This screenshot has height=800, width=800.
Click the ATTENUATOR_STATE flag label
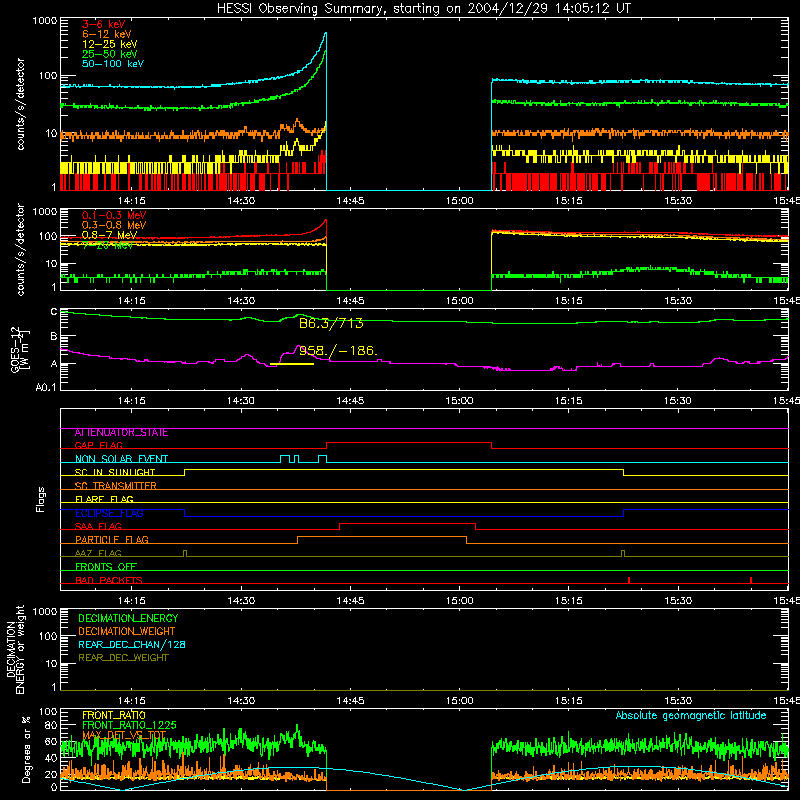[x=121, y=433]
